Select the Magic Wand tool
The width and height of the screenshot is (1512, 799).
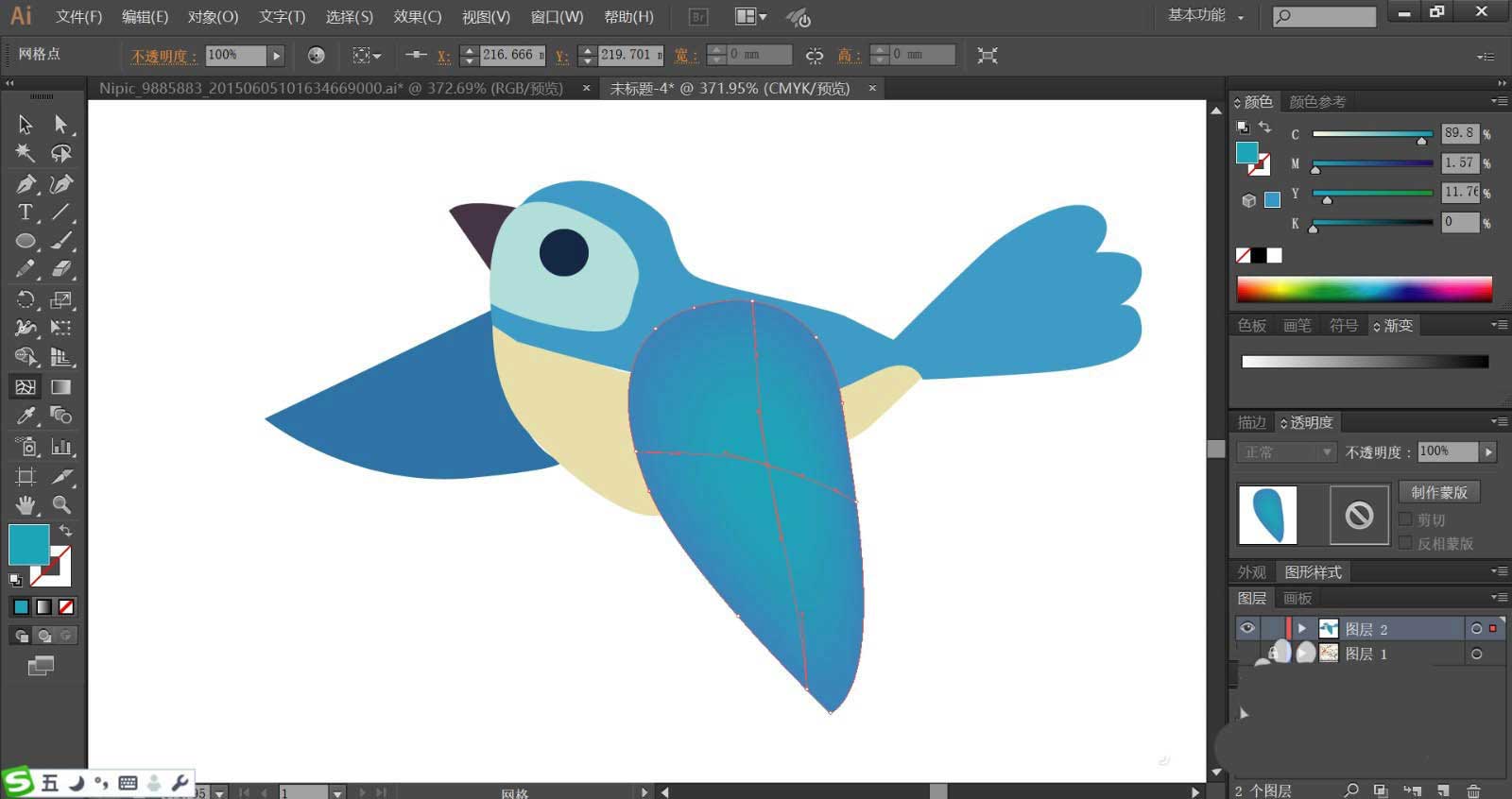coord(26,153)
